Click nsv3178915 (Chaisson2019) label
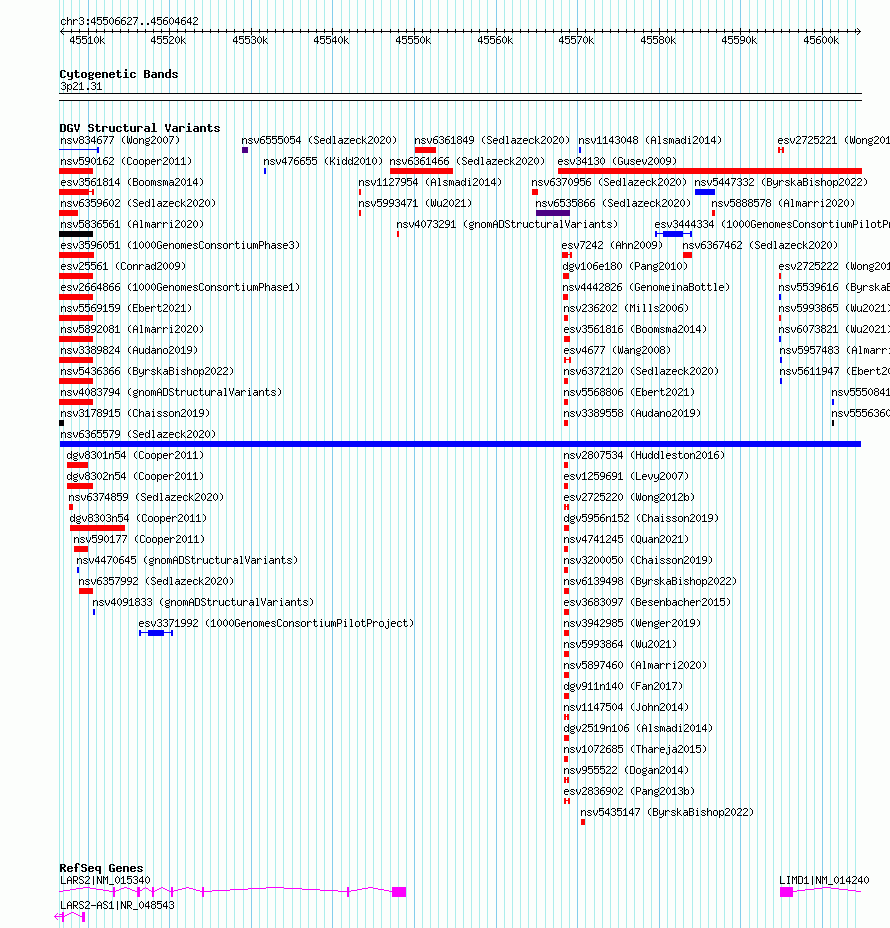 (x=135, y=413)
